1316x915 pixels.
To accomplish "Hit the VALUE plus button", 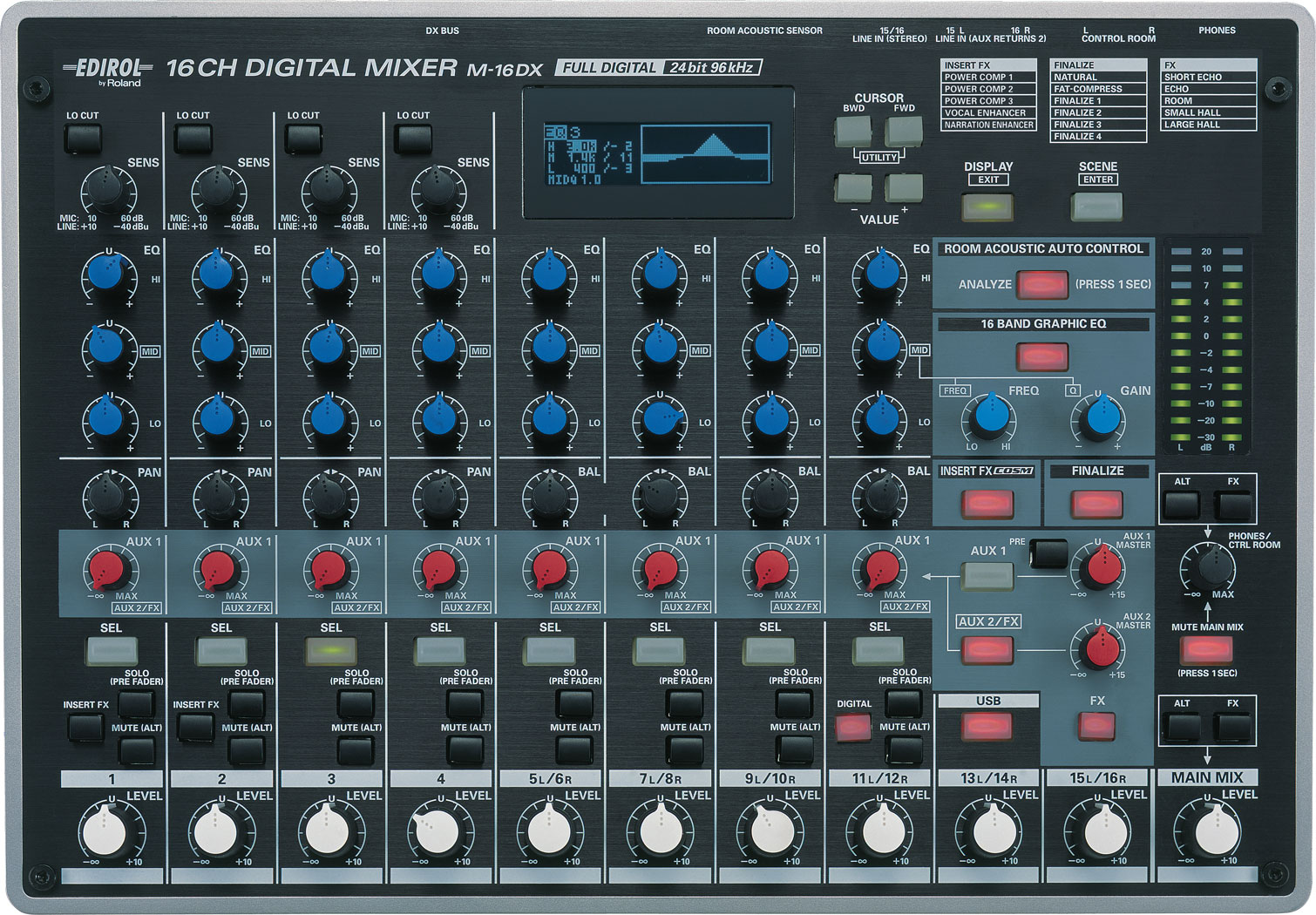I will point(904,188).
